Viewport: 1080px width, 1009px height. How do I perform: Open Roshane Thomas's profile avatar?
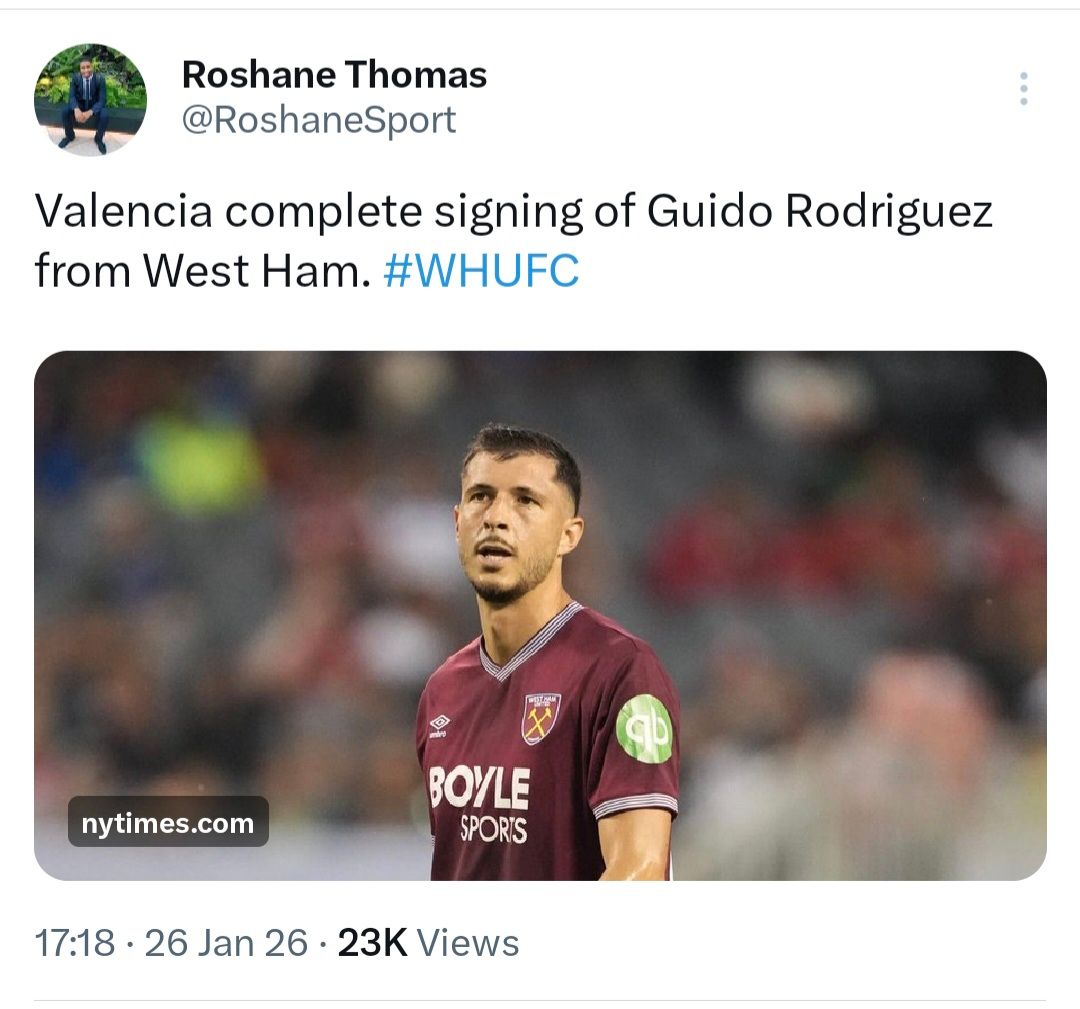pos(90,100)
